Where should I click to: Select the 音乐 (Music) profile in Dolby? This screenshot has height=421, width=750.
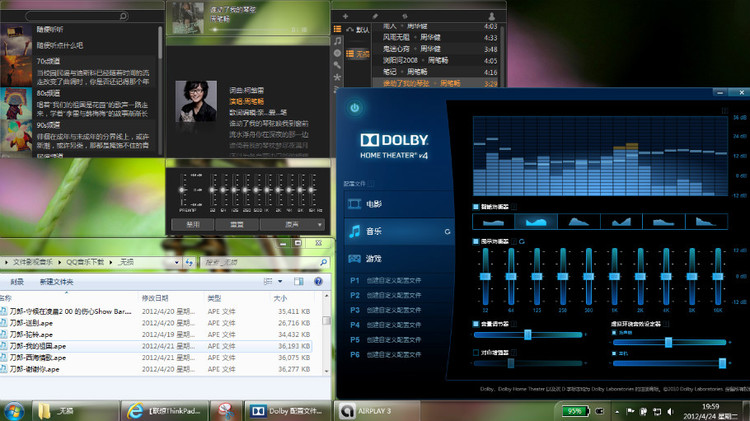[398, 232]
